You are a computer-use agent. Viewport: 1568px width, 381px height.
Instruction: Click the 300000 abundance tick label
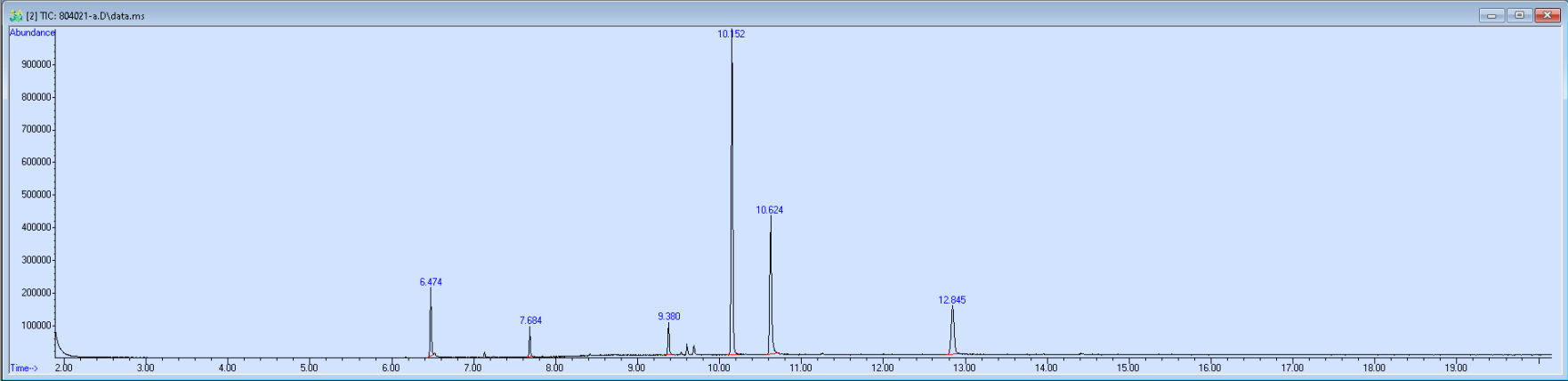pyautogui.click(x=36, y=261)
